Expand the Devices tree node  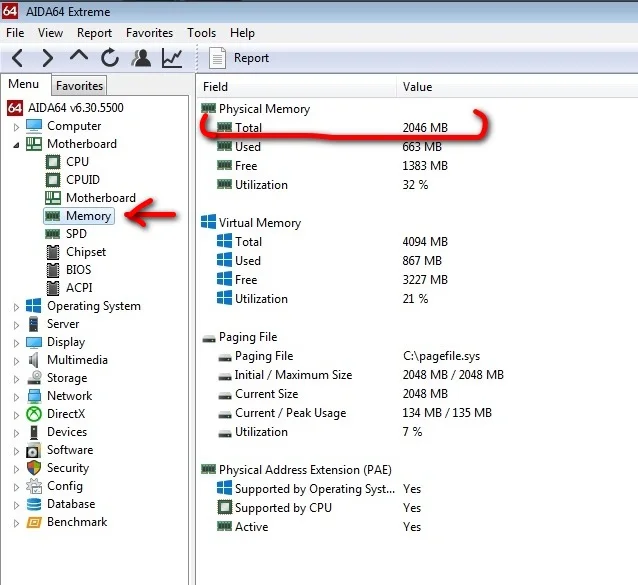pyautogui.click(x=16, y=433)
